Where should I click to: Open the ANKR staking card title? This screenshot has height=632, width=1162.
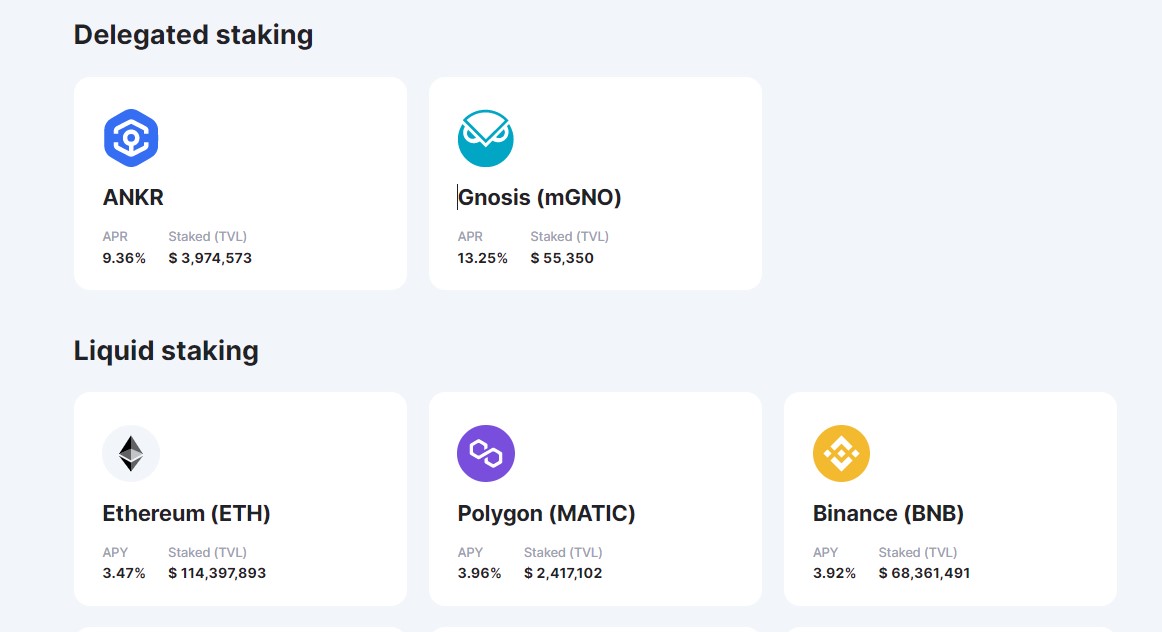click(x=133, y=197)
